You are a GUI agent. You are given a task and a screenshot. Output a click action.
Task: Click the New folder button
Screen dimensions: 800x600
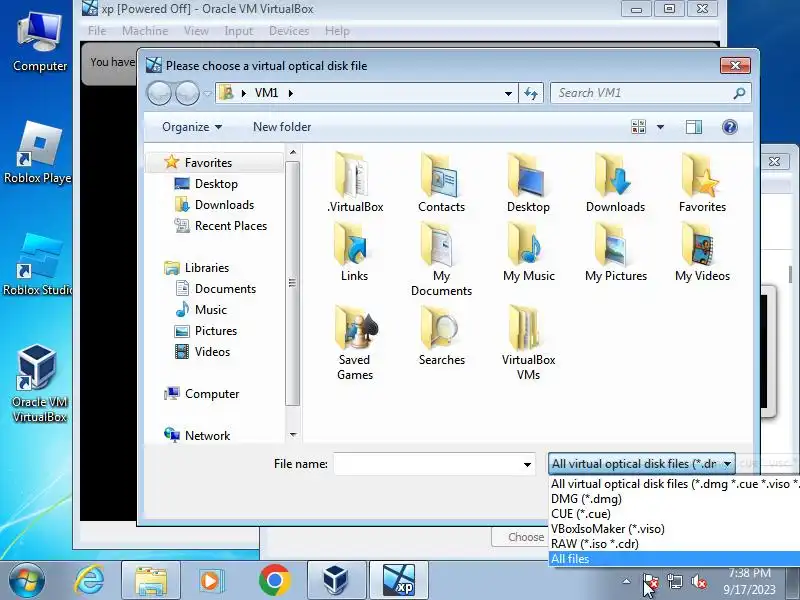pos(282,127)
